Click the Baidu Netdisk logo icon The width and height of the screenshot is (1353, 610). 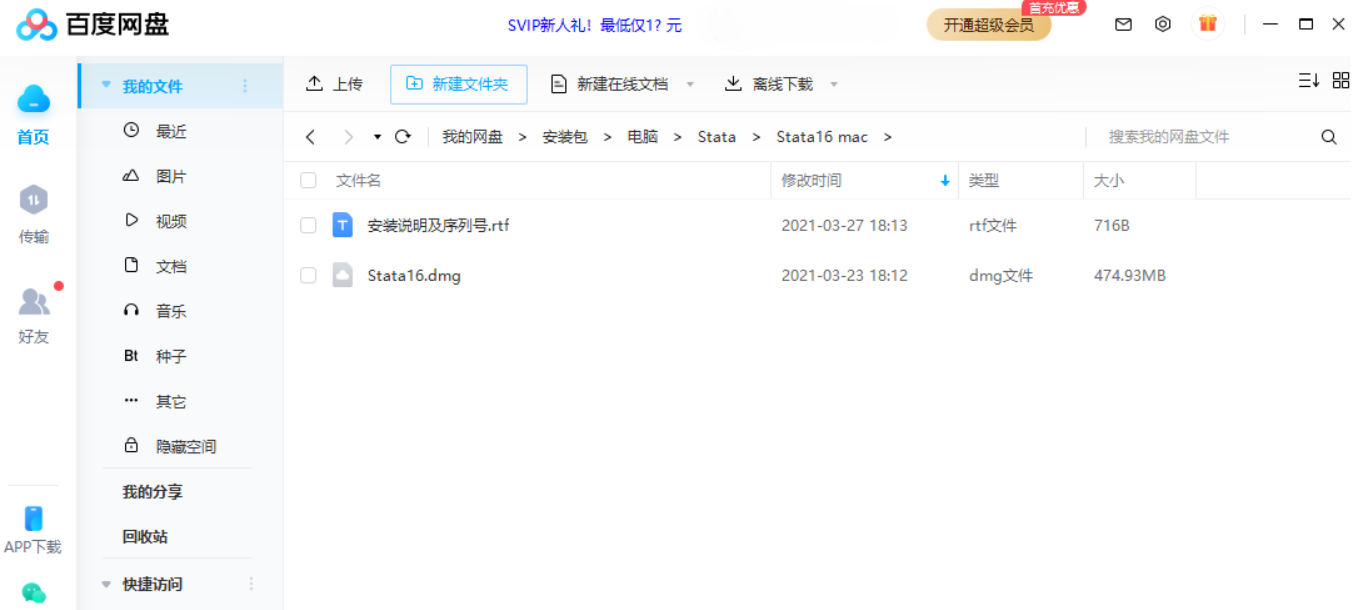[37, 25]
